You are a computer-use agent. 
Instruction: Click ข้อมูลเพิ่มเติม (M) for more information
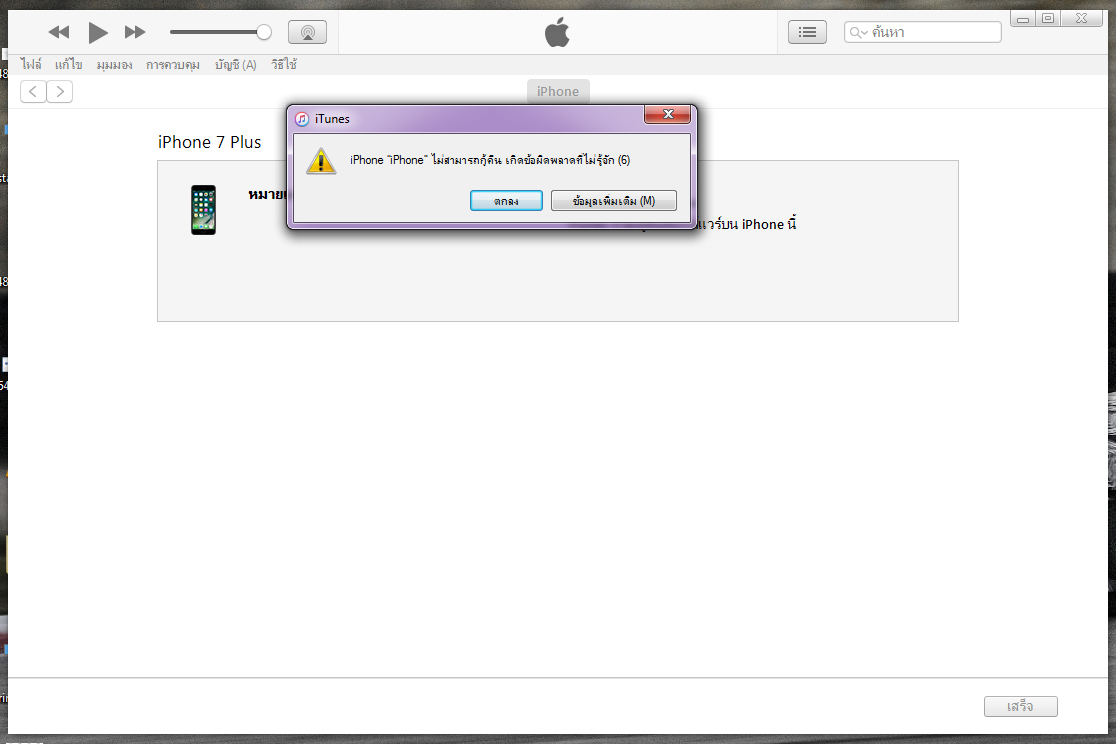pos(614,201)
